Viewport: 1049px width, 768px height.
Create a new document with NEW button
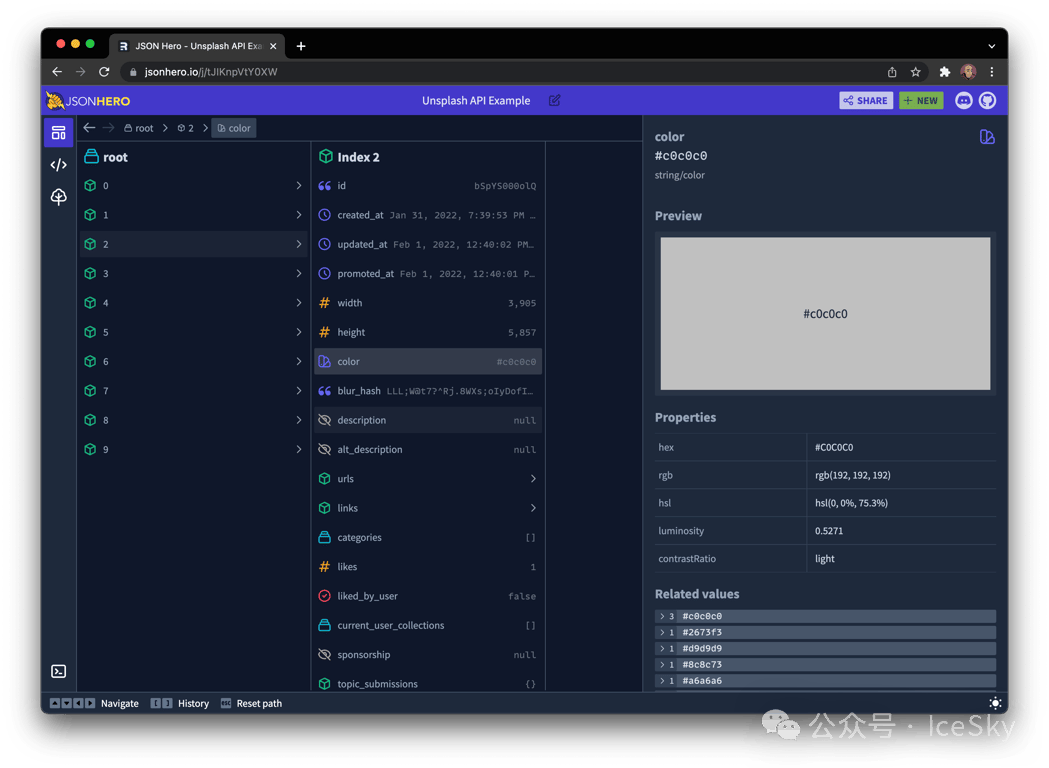[x=921, y=100]
